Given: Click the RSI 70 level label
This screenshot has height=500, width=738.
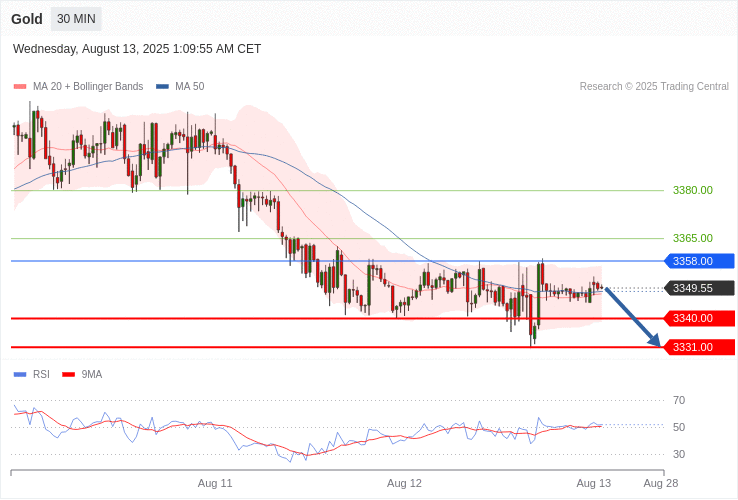Looking at the screenshot, I should click(679, 400).
